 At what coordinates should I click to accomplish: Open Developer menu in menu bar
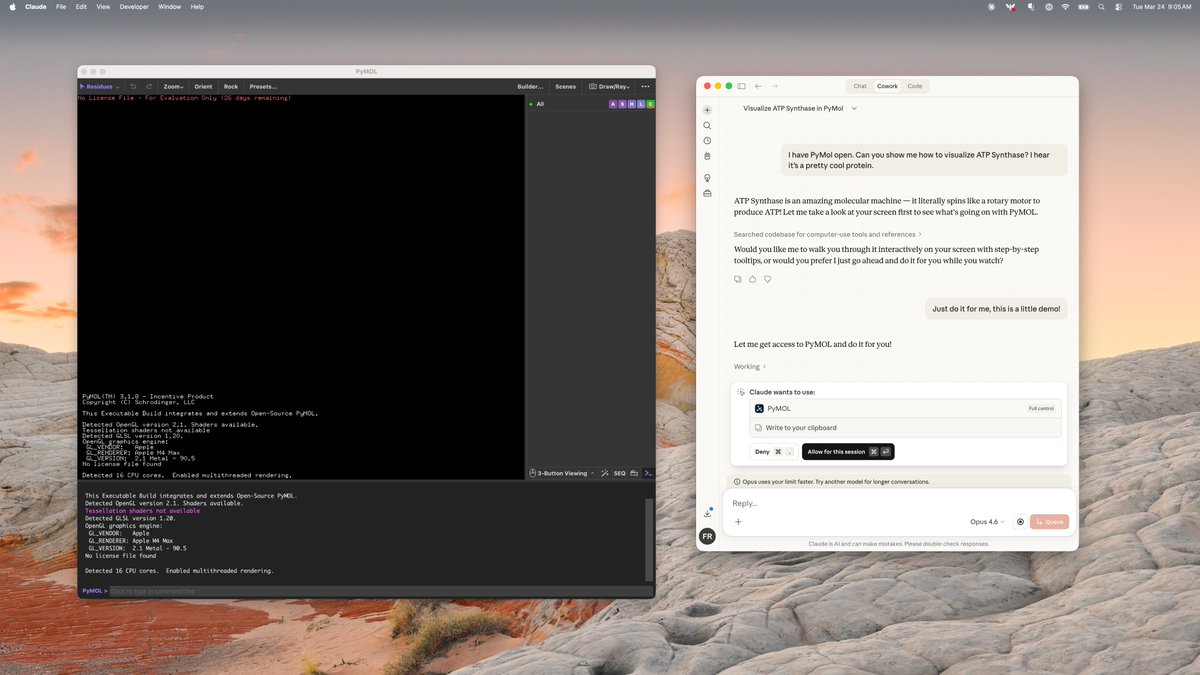coord(134,6)
